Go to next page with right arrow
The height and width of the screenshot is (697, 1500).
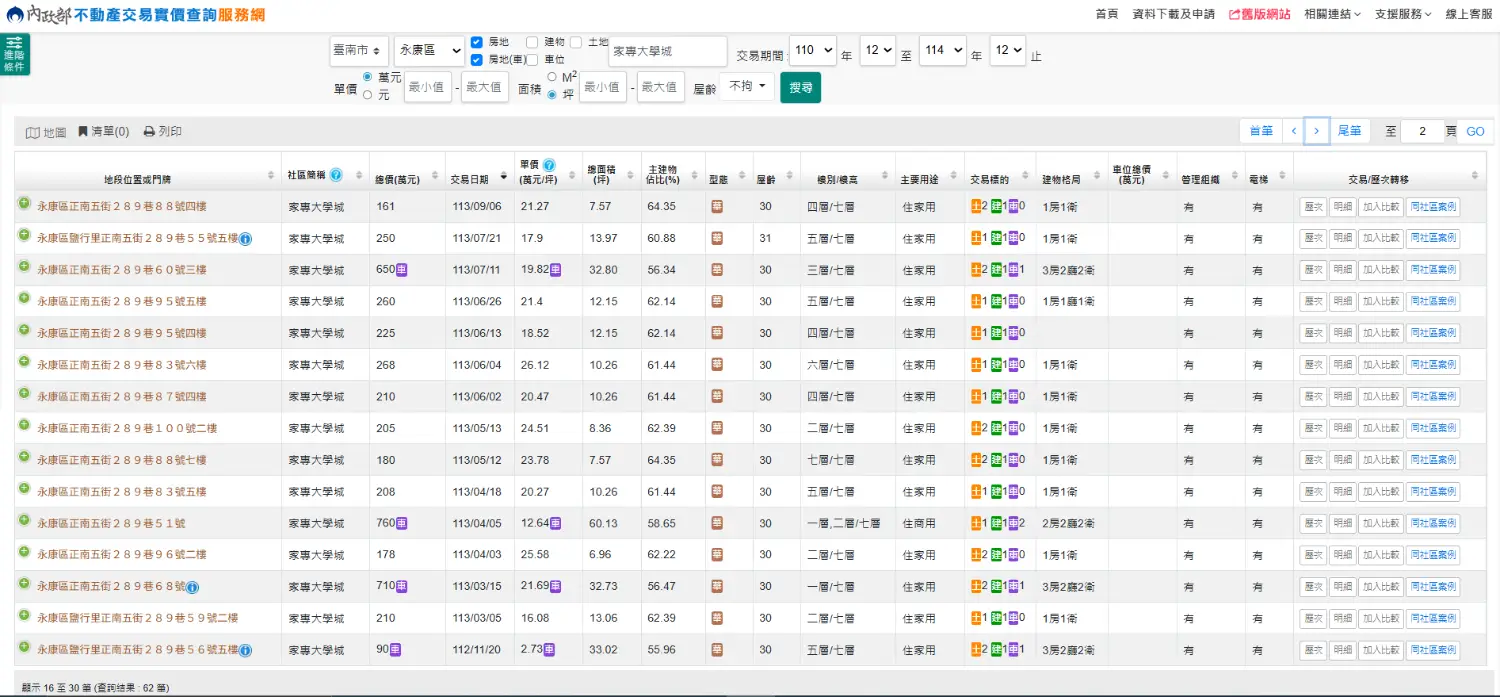[1317, 131]
